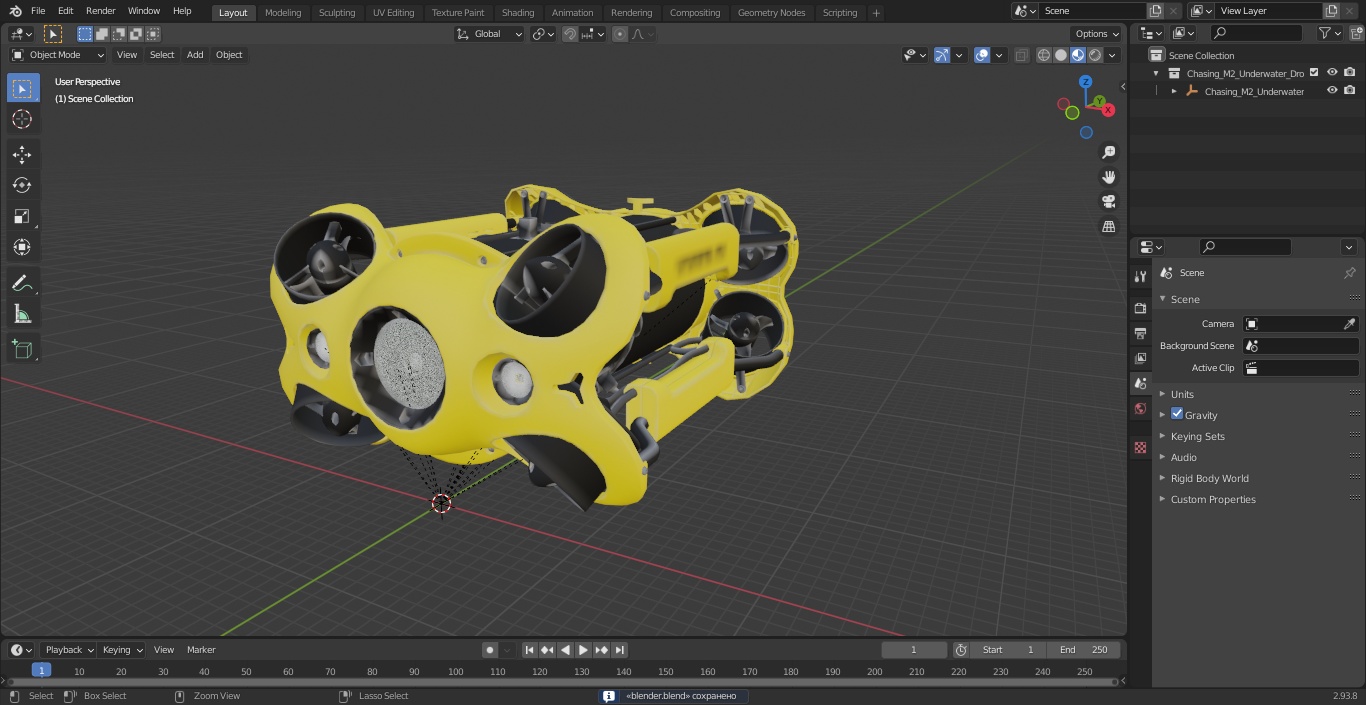Play the animation in reverse
1366x705 pixels.
pos(566,650)
